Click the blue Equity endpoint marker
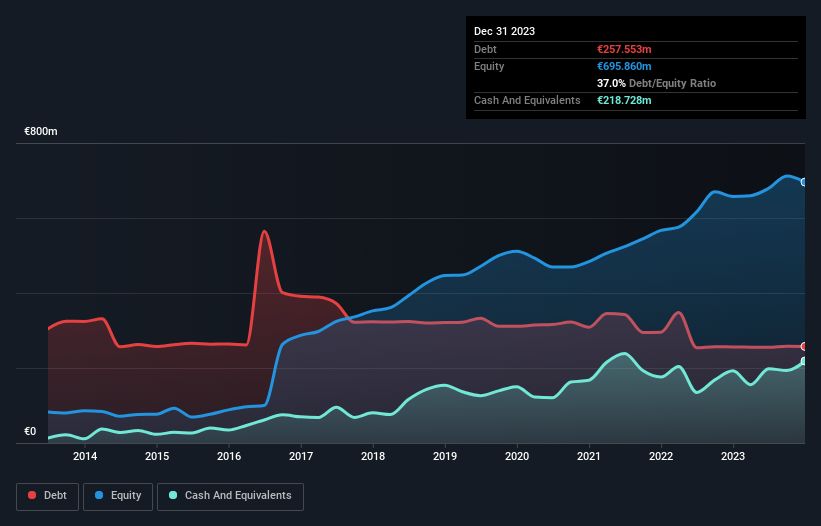The width and height of the screenshot is (821, 526). pos(804,182)
